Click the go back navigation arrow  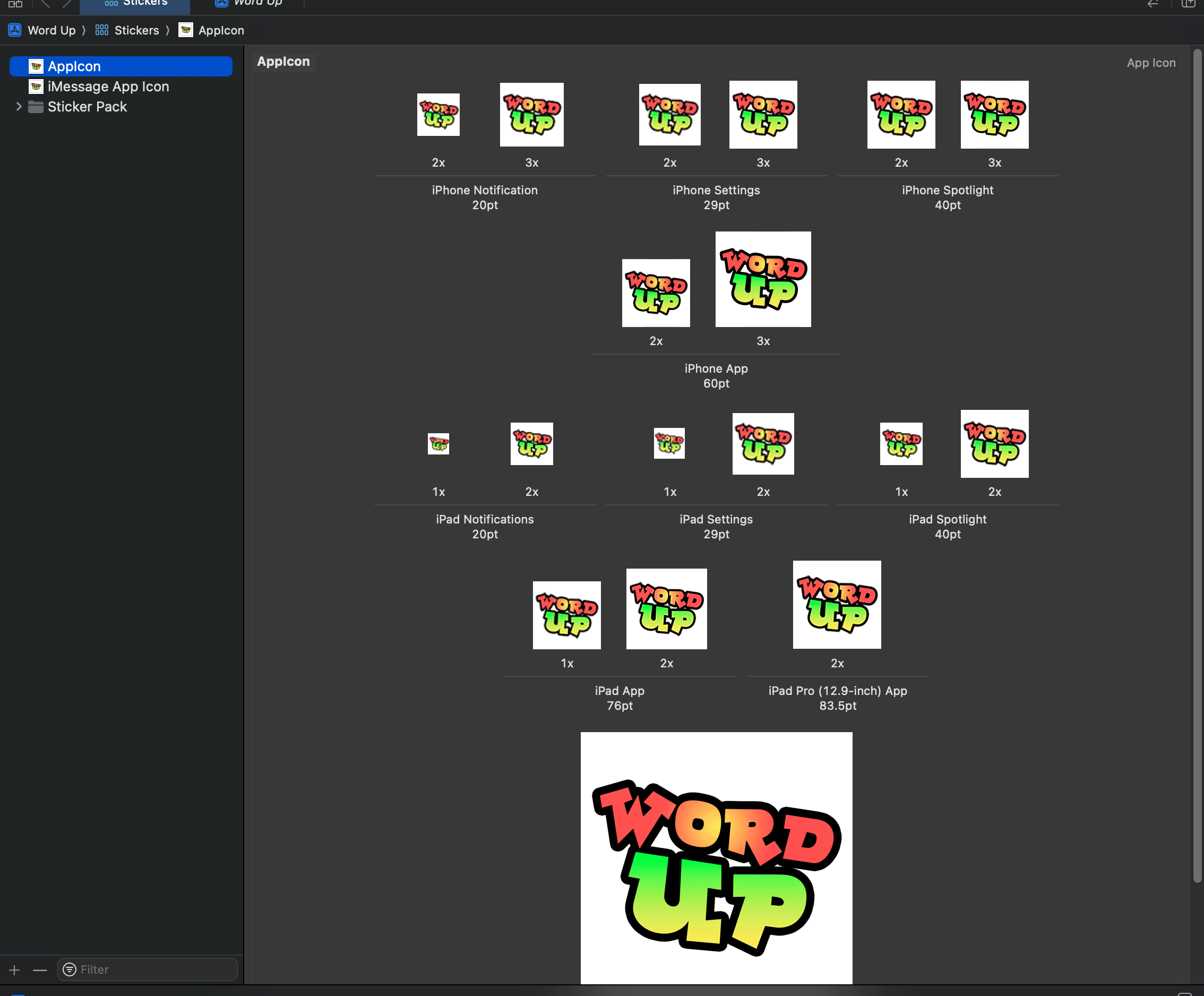(45, 4)
